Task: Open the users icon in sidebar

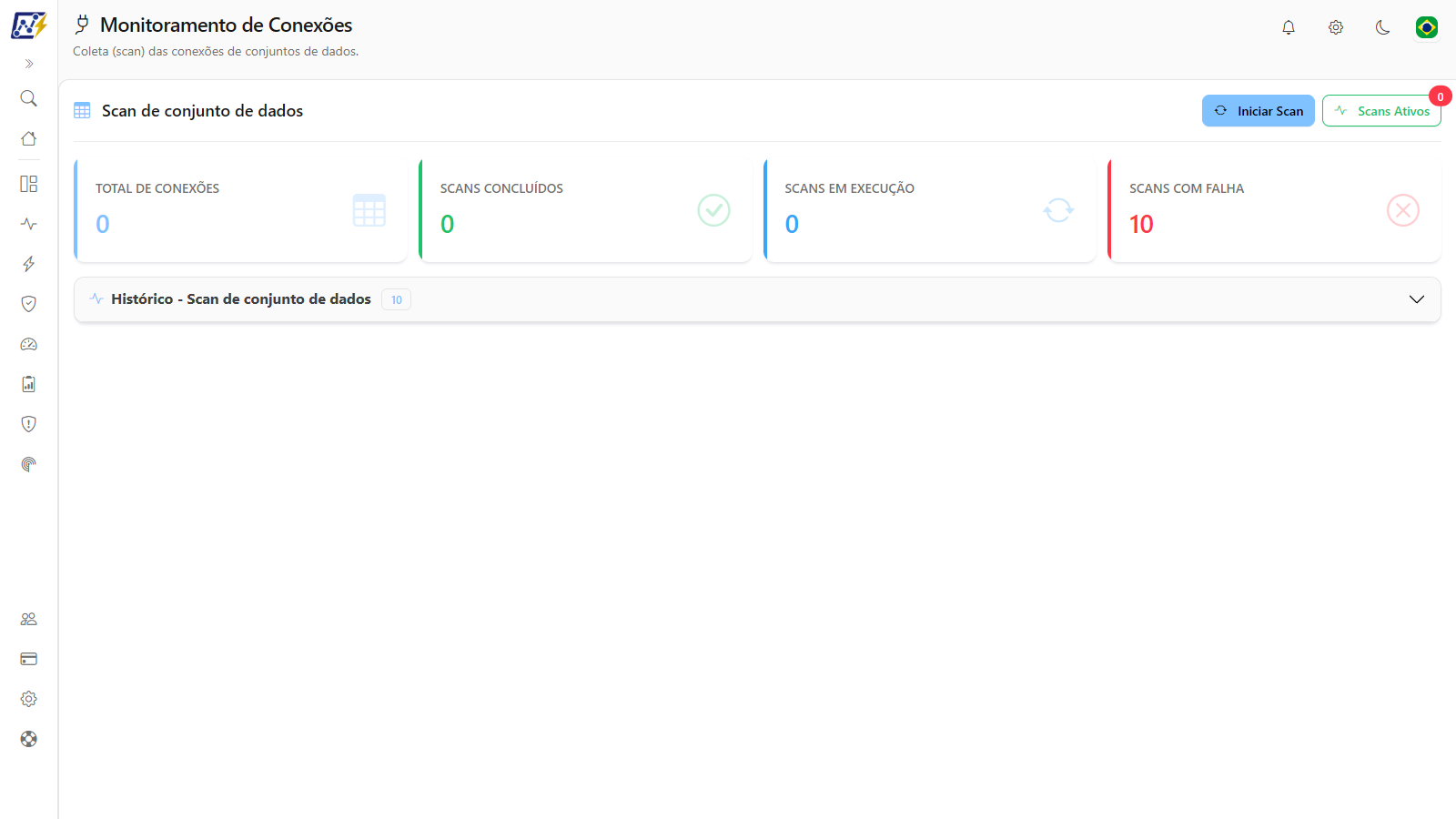Action: tap(29, 619)
